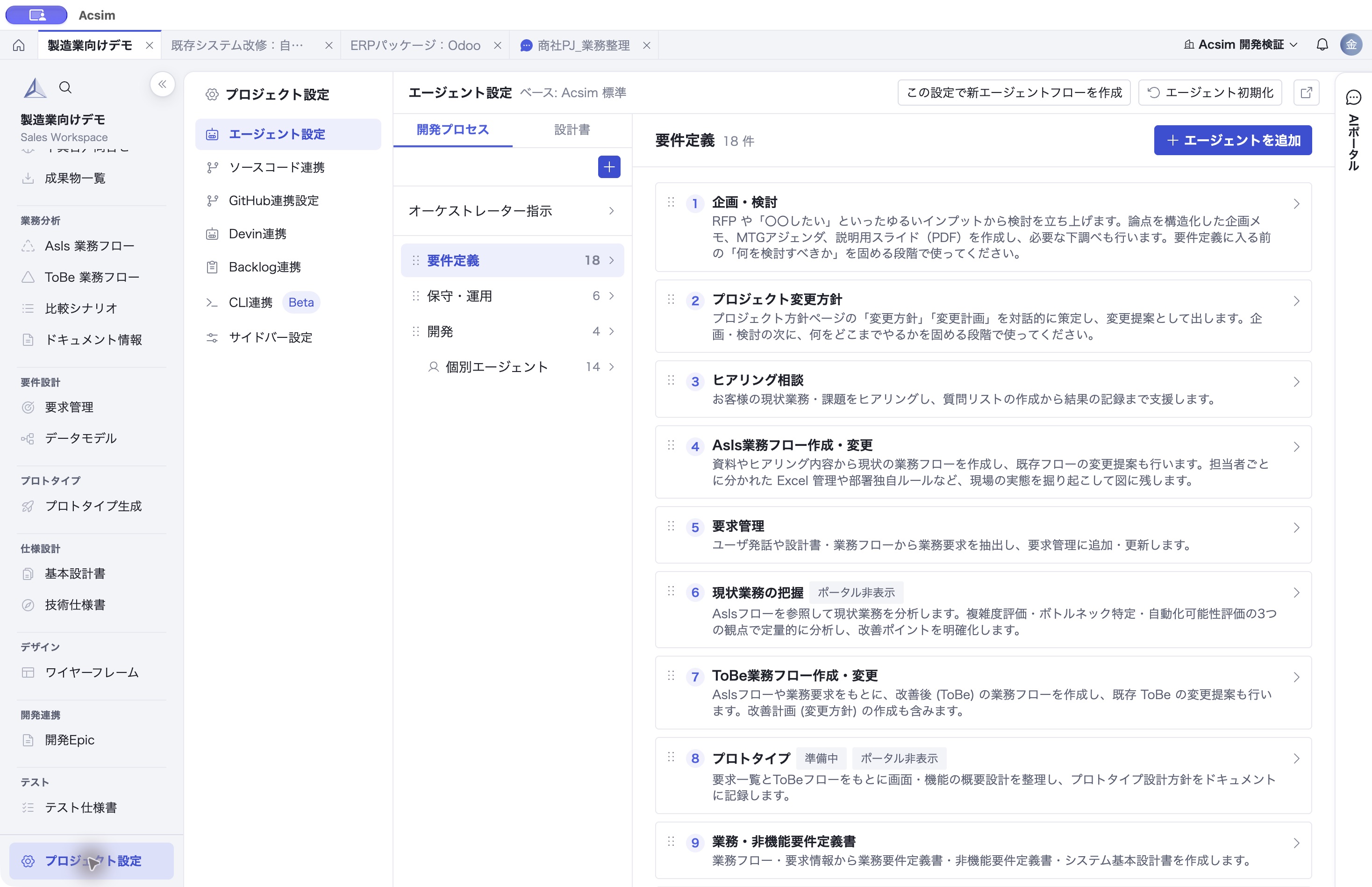Grab the drag handle of ヒアリング相談
1372x887 pixels.
tap(671, 380)
